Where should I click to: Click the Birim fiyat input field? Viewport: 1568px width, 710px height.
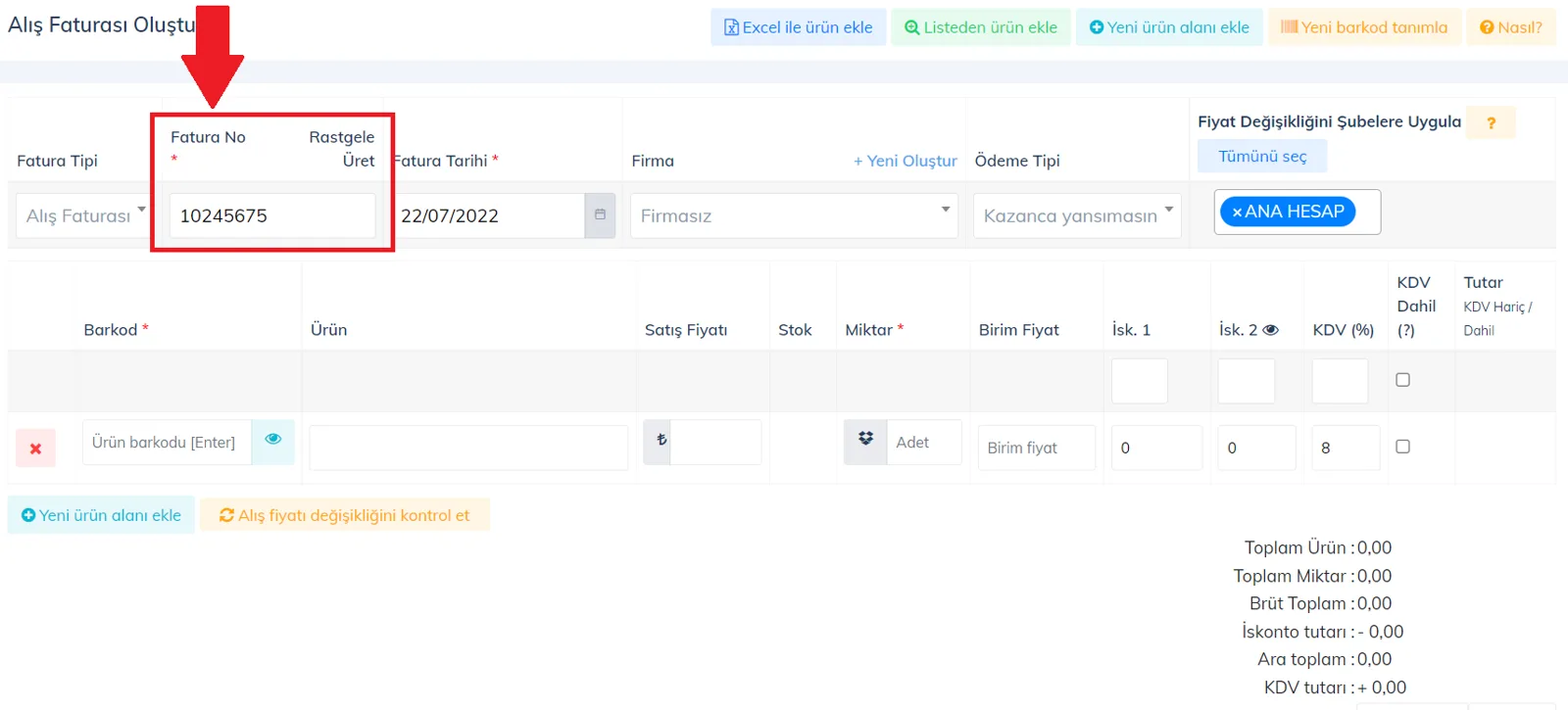(x=1037, y=448)
